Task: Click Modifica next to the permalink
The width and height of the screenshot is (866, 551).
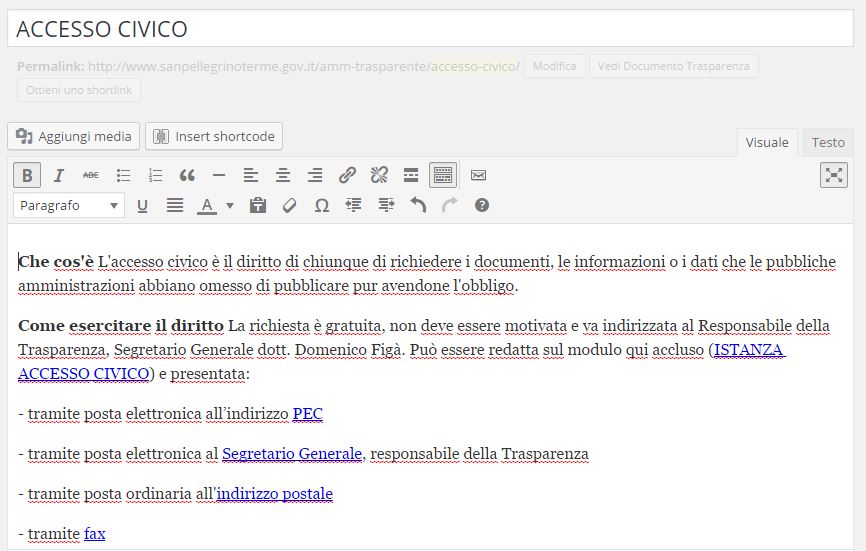Action: pos(555,66)
